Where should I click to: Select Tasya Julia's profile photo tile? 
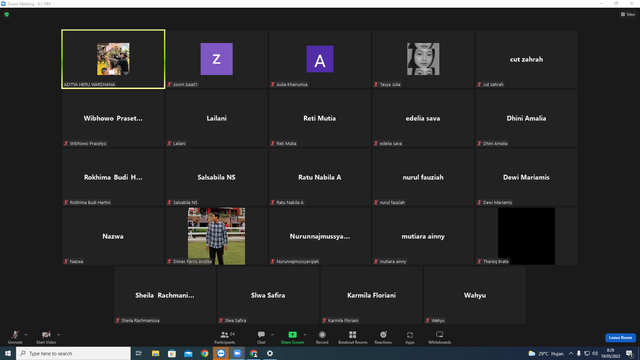point(423,59)
